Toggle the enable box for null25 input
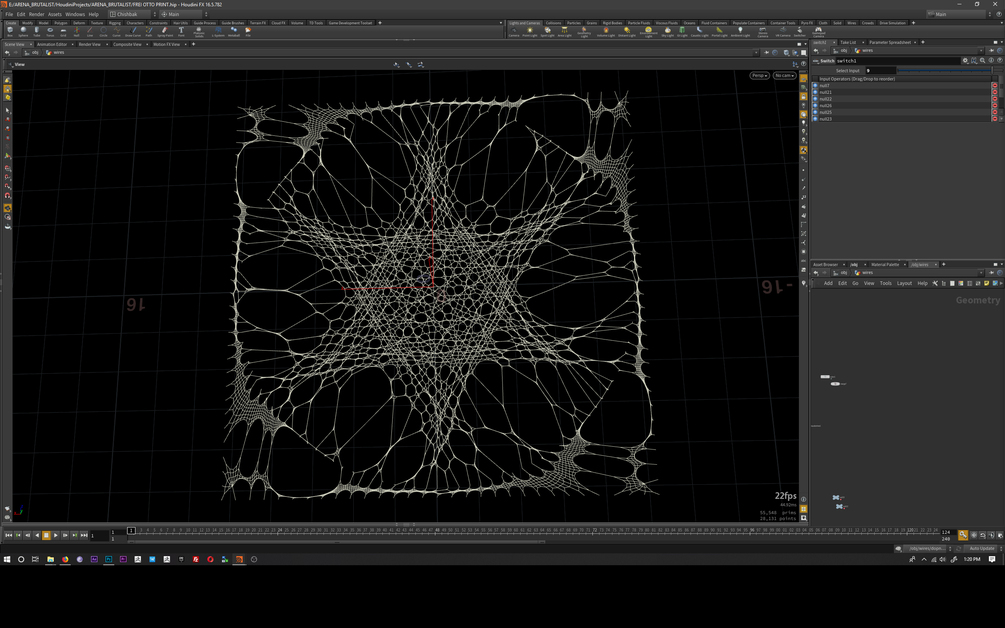Image resolution: width=1005 pixels, height=628 pixels. click(x=815, y=112)
